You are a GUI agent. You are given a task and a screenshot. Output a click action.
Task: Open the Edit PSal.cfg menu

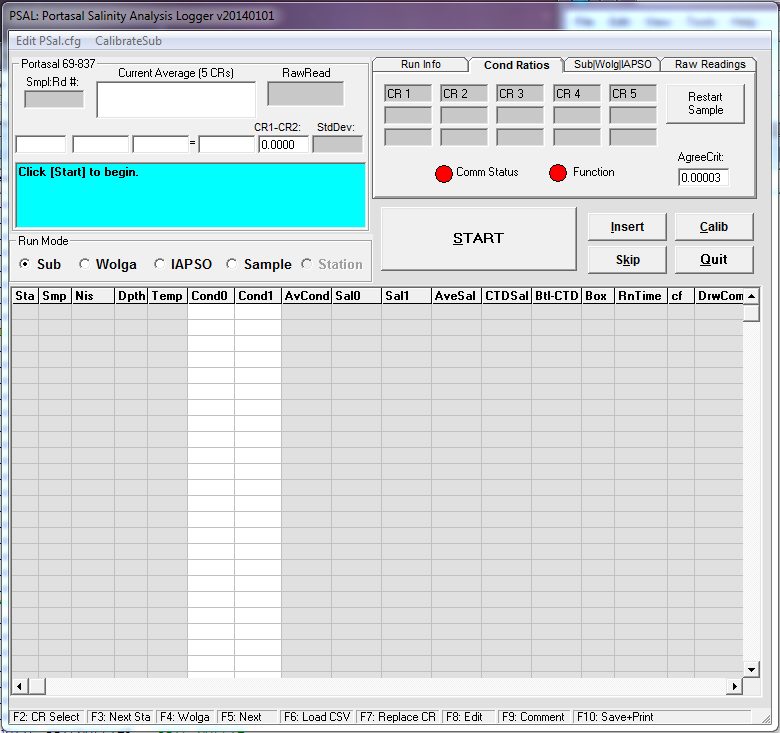pos(49,41)
